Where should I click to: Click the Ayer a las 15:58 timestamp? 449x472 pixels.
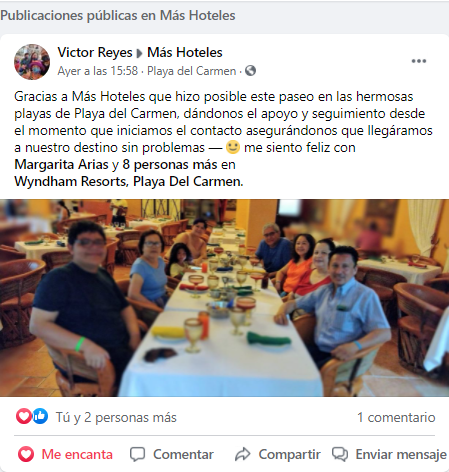[98, 71]
